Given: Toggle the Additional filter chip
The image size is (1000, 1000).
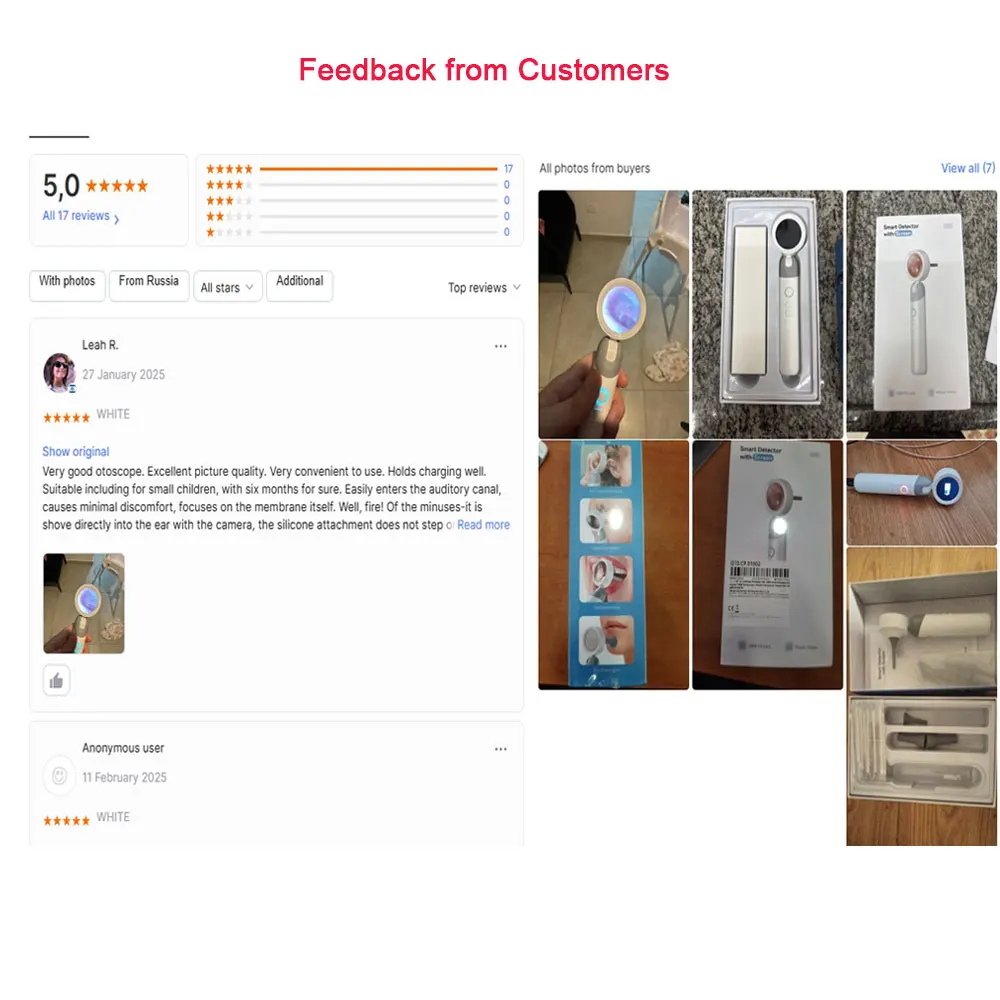Looking at the screenshot, I should coord(300,285).
